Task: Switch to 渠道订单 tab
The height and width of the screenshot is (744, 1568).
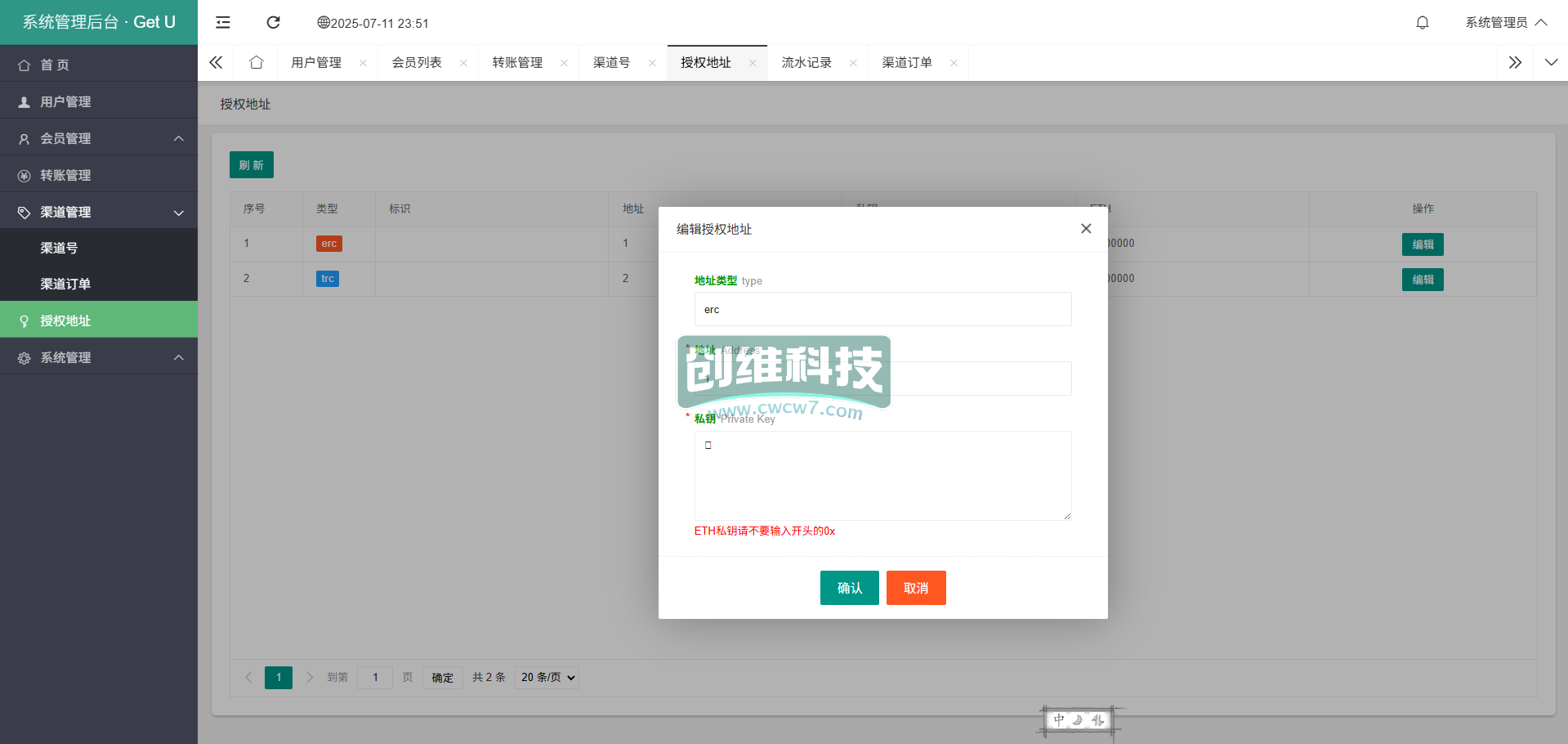Action: coord(907,62)
